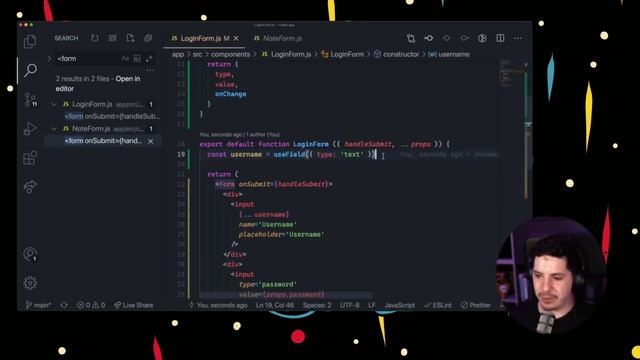The image size is (640, 360).
Task: Open the LoginForm symbol breadcrumb
Action: click(x=342, y=54)
